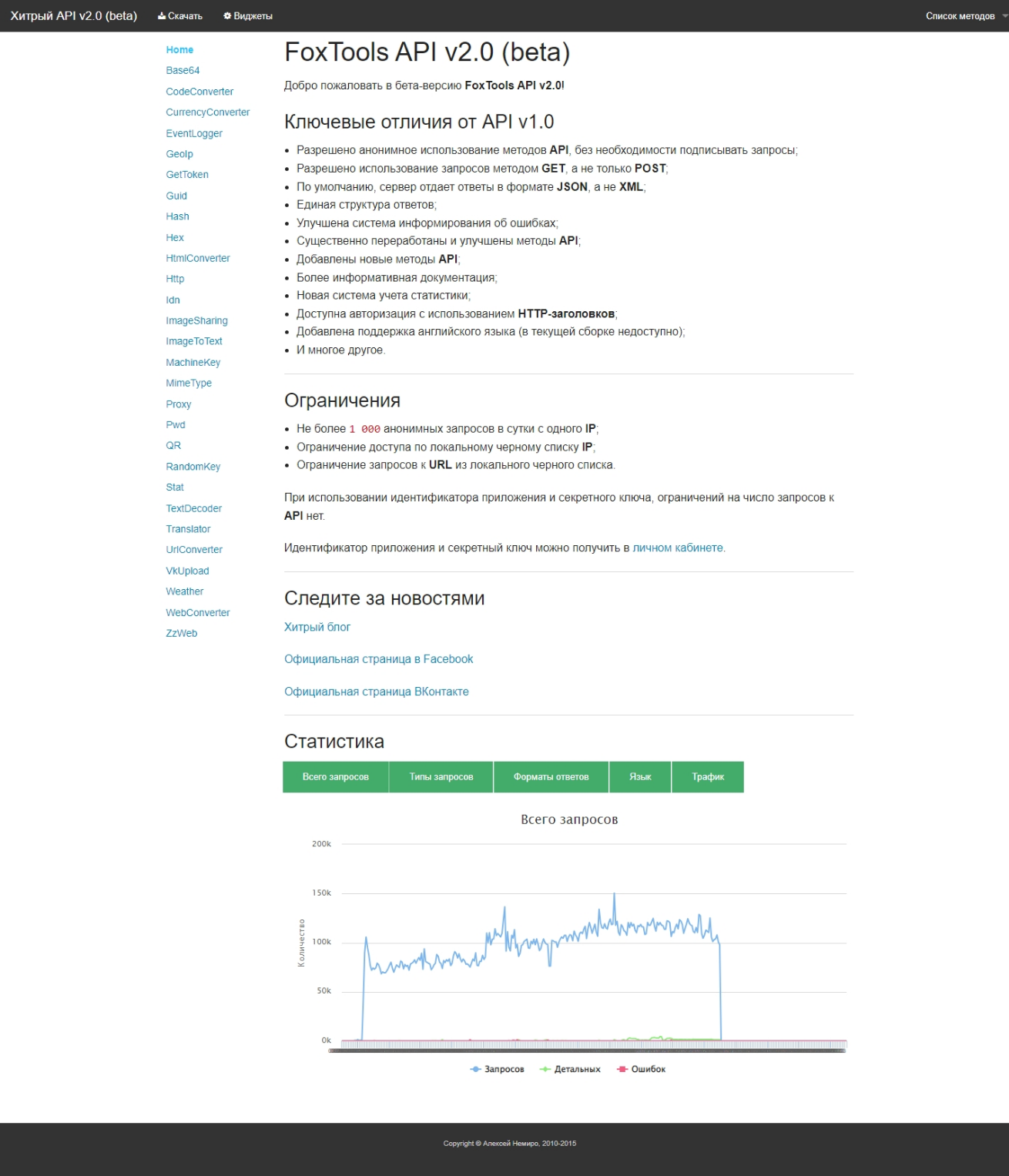Open the GeoIp method page
The height and width of the screenshot is (1176, 1009).
point(179,154)
